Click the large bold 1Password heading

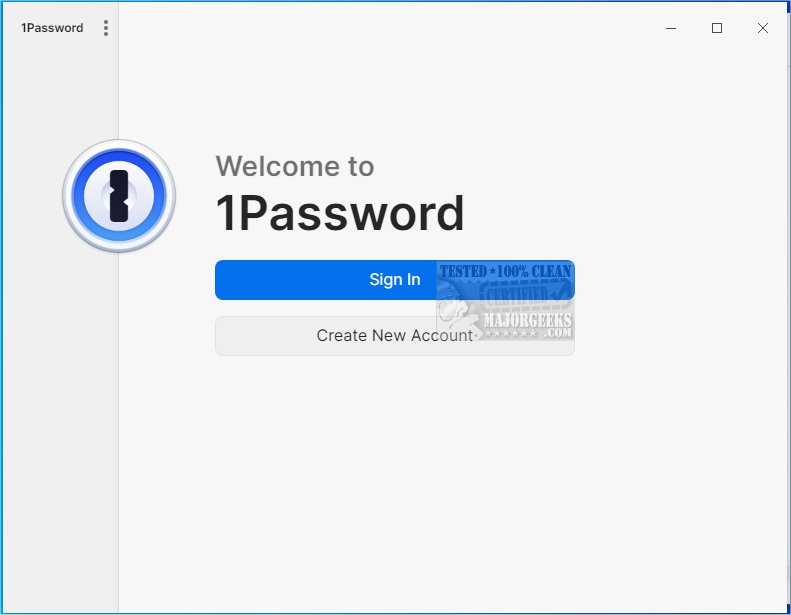click(x=340, y=213)
